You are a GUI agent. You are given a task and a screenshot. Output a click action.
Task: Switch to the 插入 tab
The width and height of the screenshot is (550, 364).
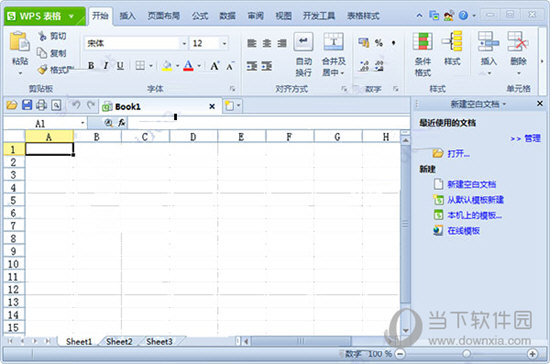[128, 16]
